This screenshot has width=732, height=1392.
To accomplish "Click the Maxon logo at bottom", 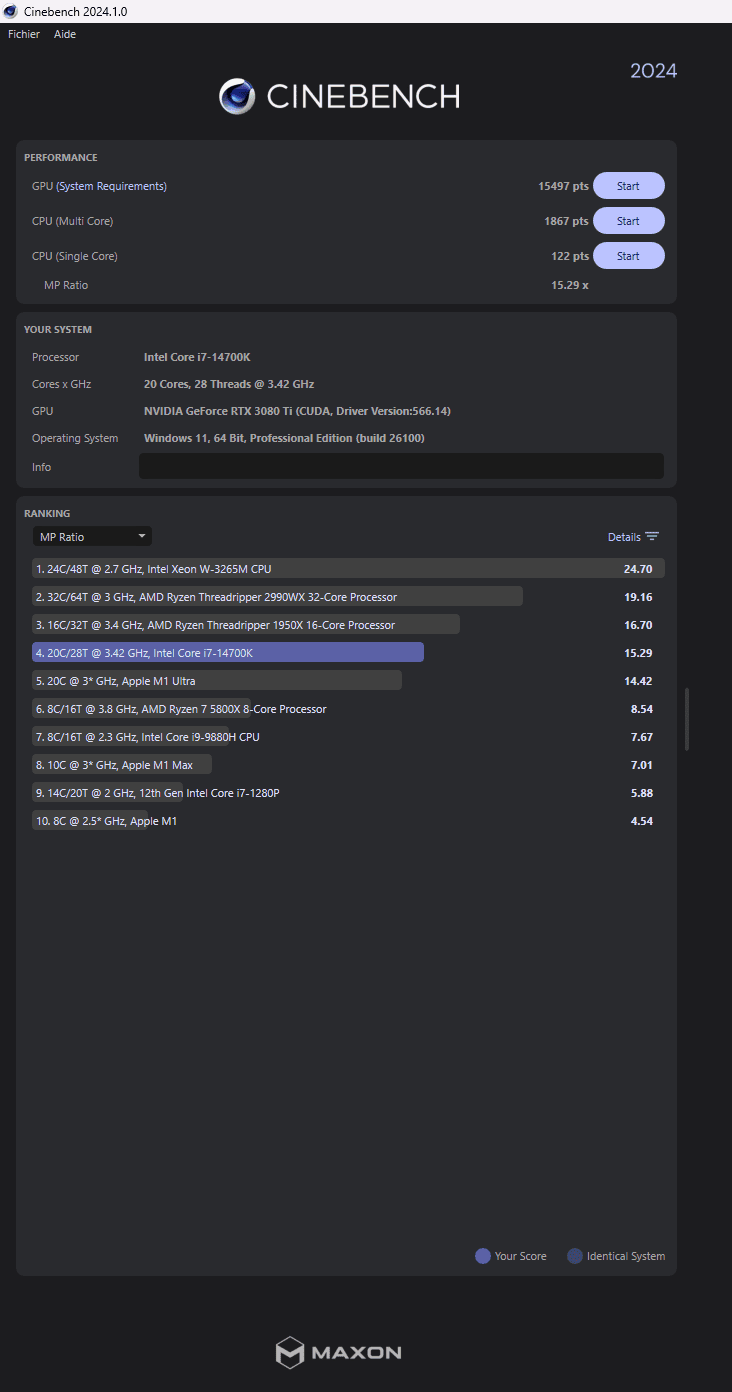I will [x=338, y=1352].
